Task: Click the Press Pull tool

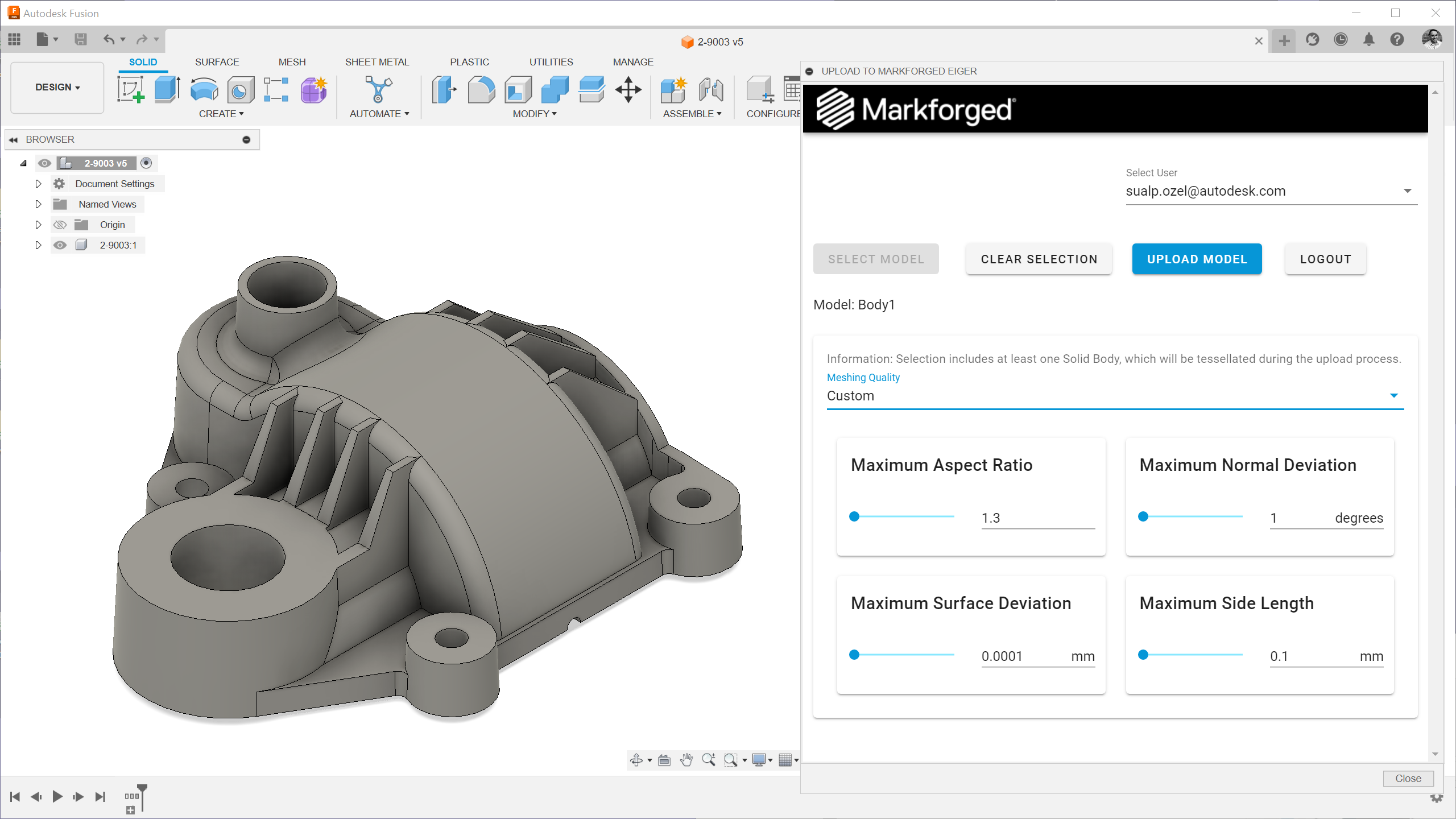Action: click(444, 90)
